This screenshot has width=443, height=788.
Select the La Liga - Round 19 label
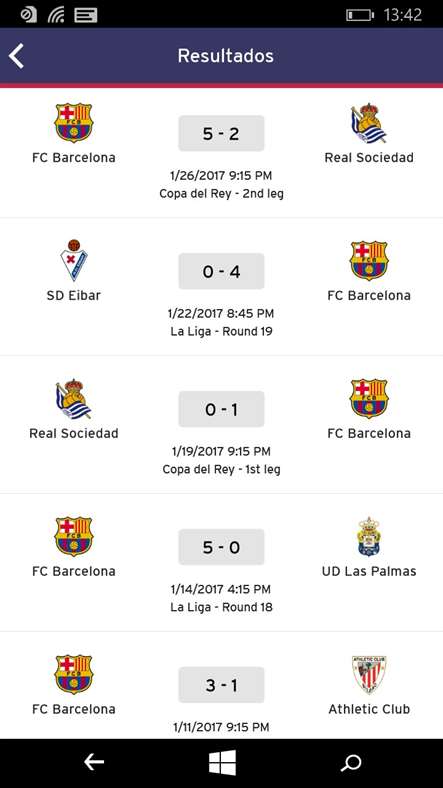click(x=222, y=331)
